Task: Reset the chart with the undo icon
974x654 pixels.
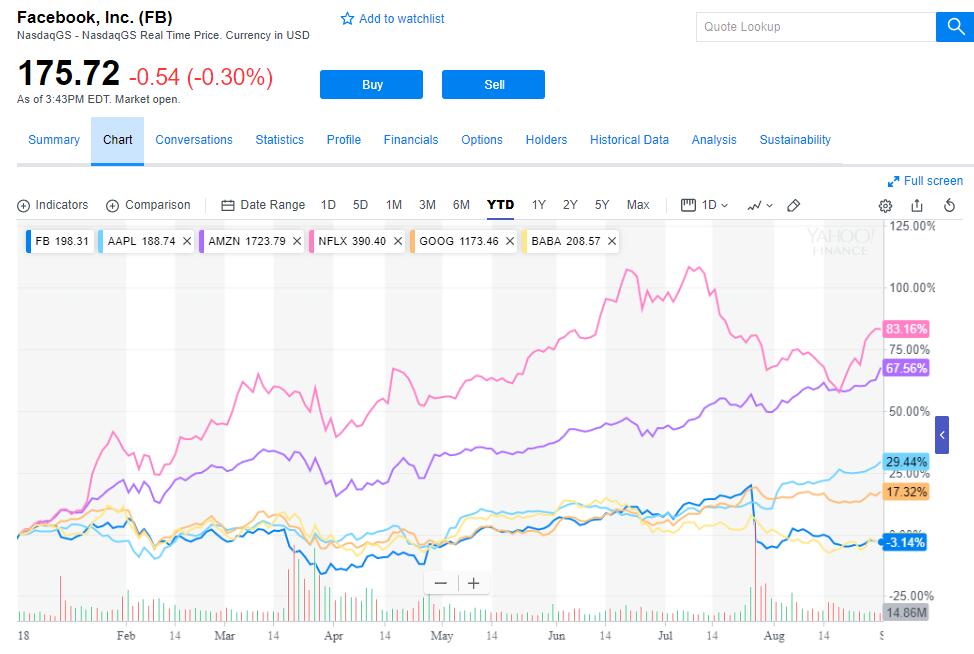Action: click(x=949, y=206)
